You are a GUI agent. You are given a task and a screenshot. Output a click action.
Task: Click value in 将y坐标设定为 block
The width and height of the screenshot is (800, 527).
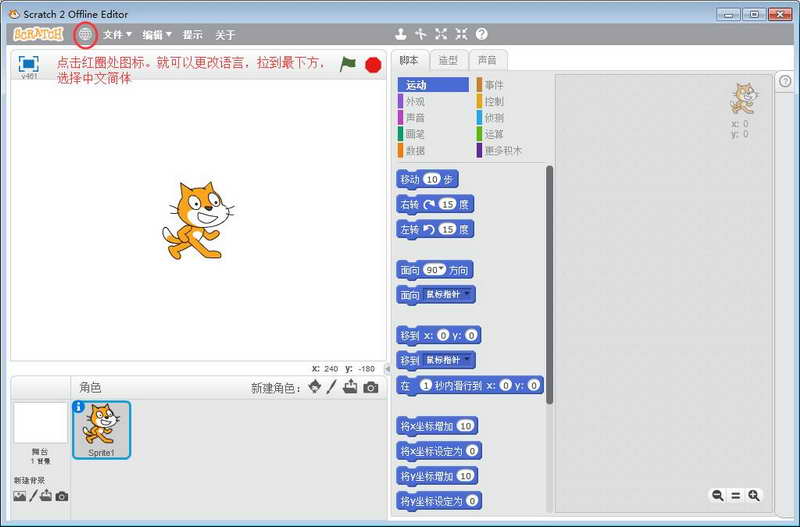click(x=472, y=500)
